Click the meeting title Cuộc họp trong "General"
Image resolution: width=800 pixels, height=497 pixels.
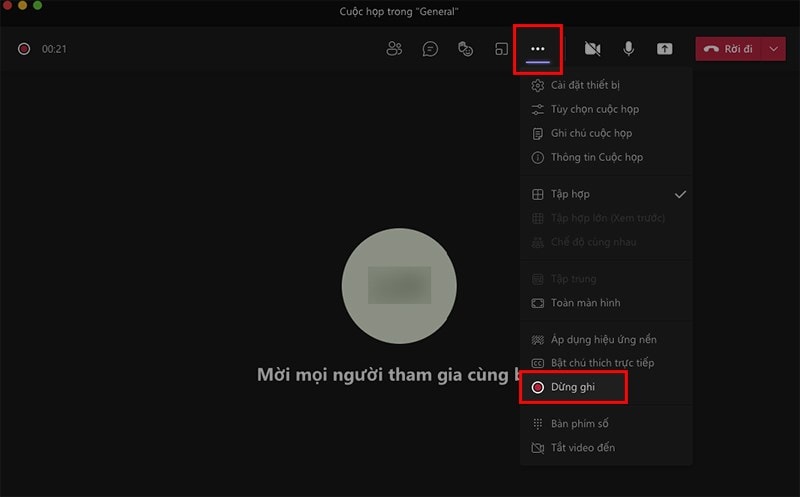(399, 12)
